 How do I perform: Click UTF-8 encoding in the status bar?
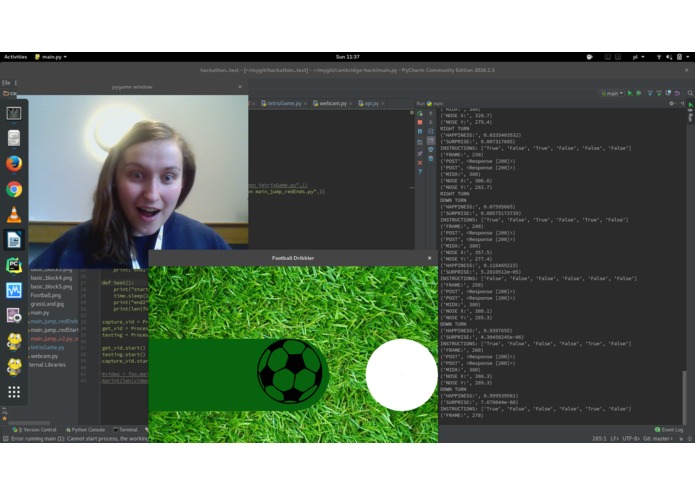tap(630, 439)
